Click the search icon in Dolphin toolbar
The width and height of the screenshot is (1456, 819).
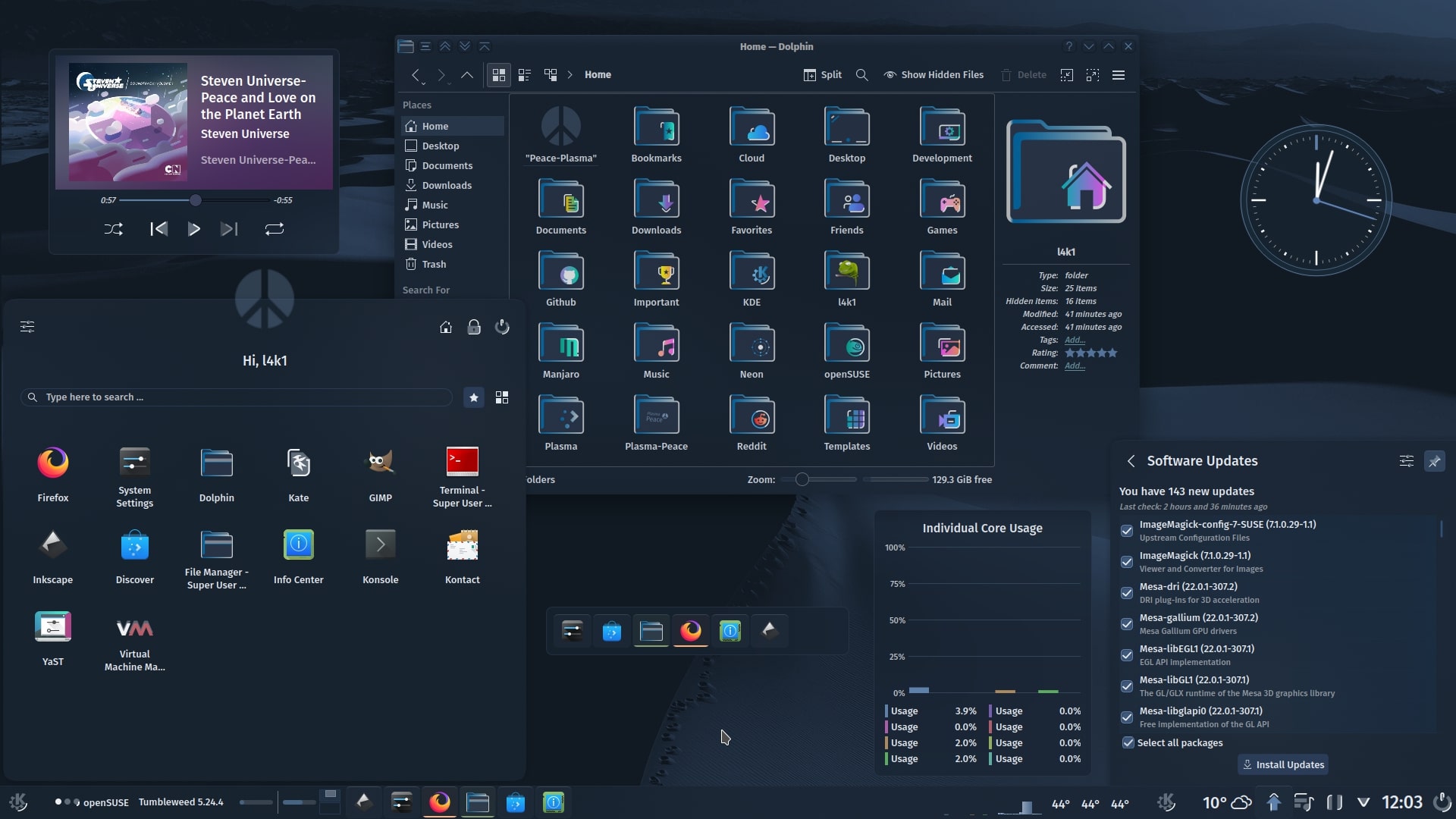[x=861, y=75]
